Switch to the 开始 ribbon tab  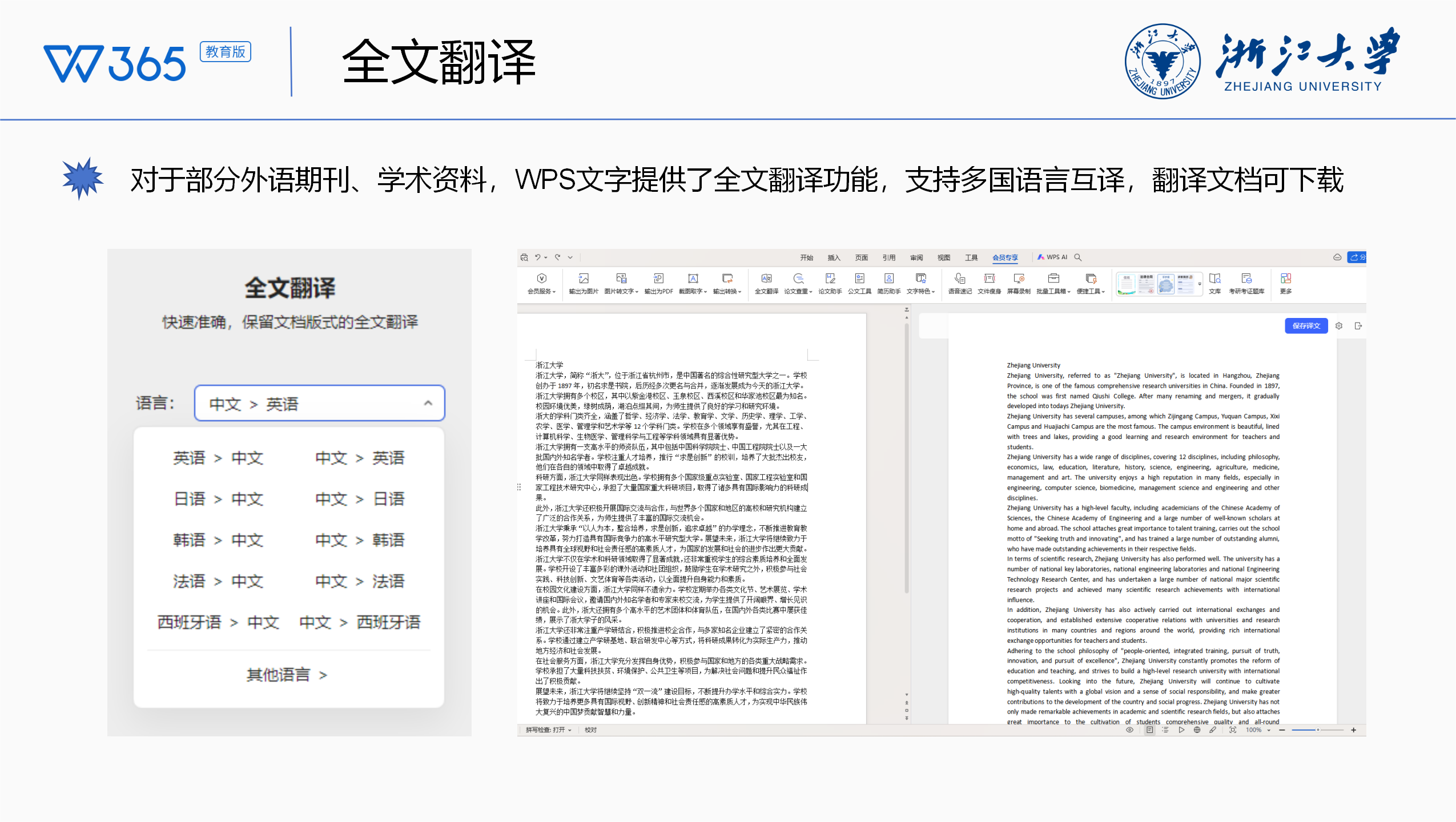(x=806, y=257)
